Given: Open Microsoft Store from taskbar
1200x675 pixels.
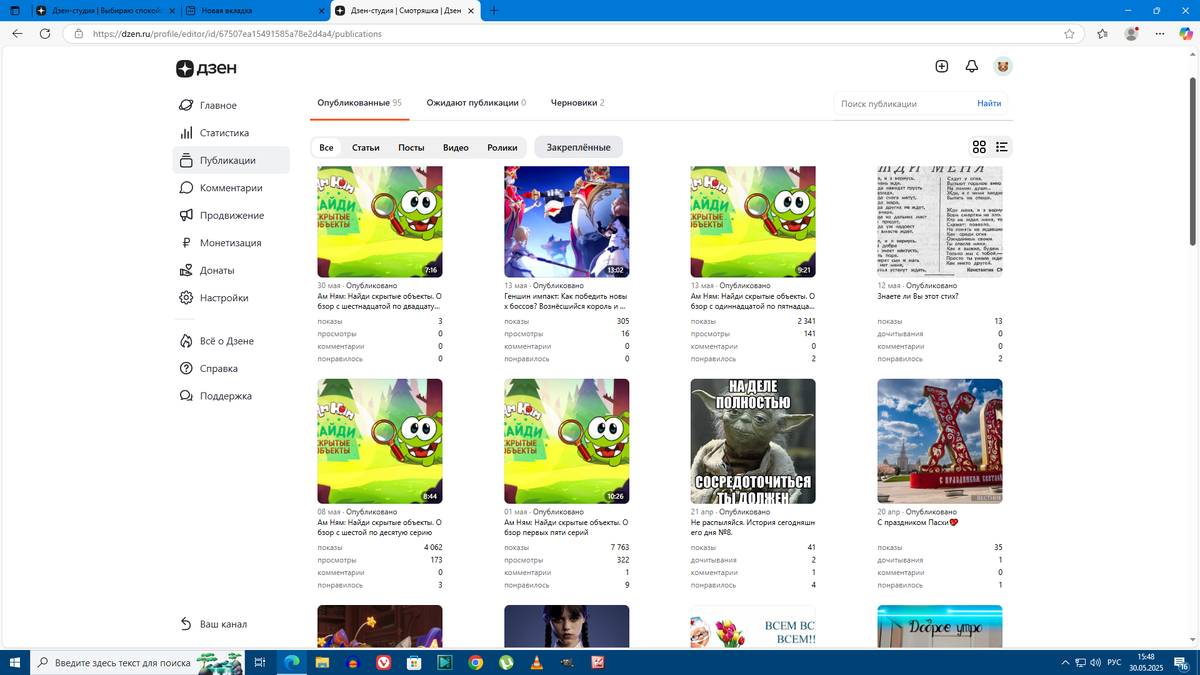Looking at the screenshot, I should tap(414, 662).
